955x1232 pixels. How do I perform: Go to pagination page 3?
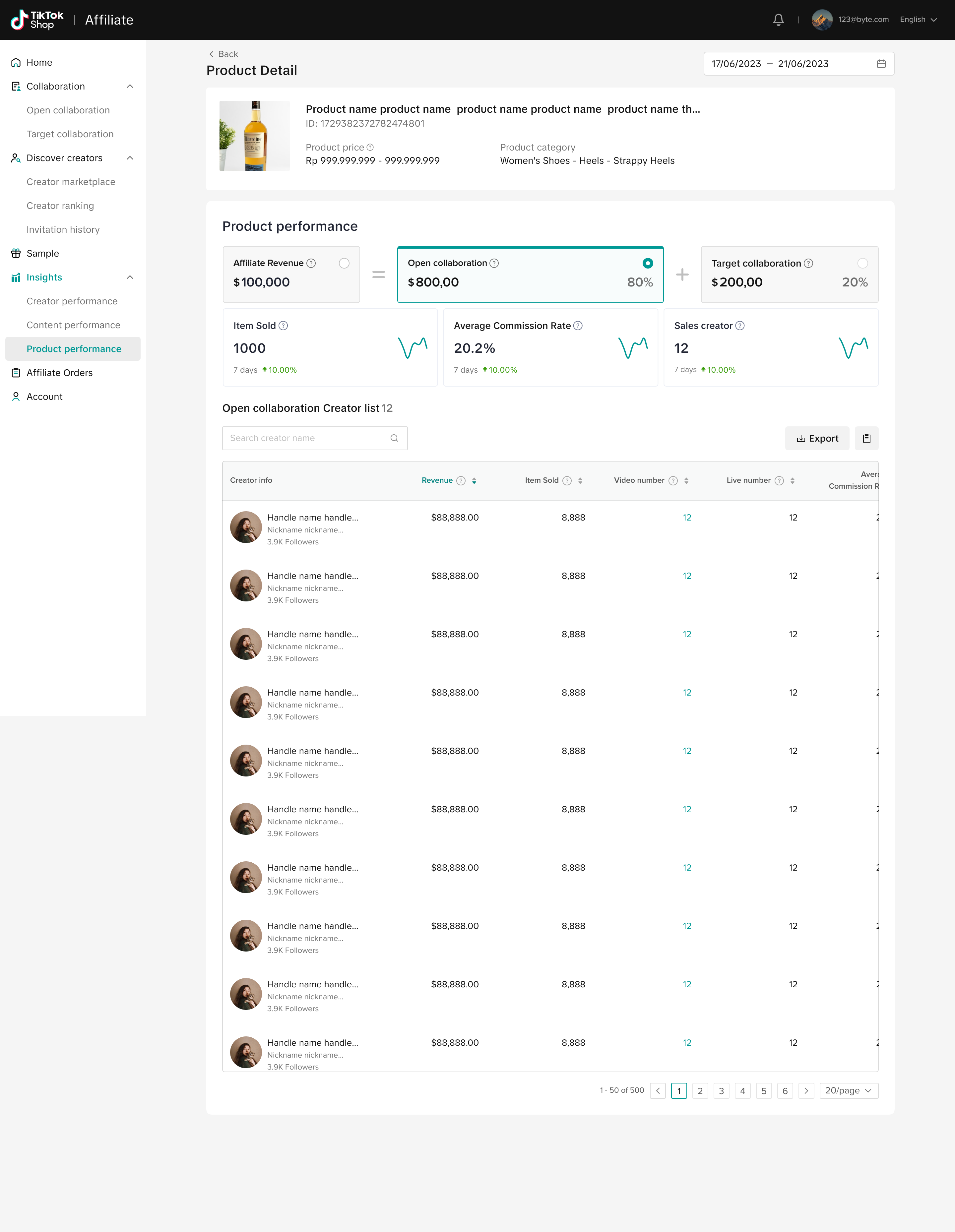721,1091
